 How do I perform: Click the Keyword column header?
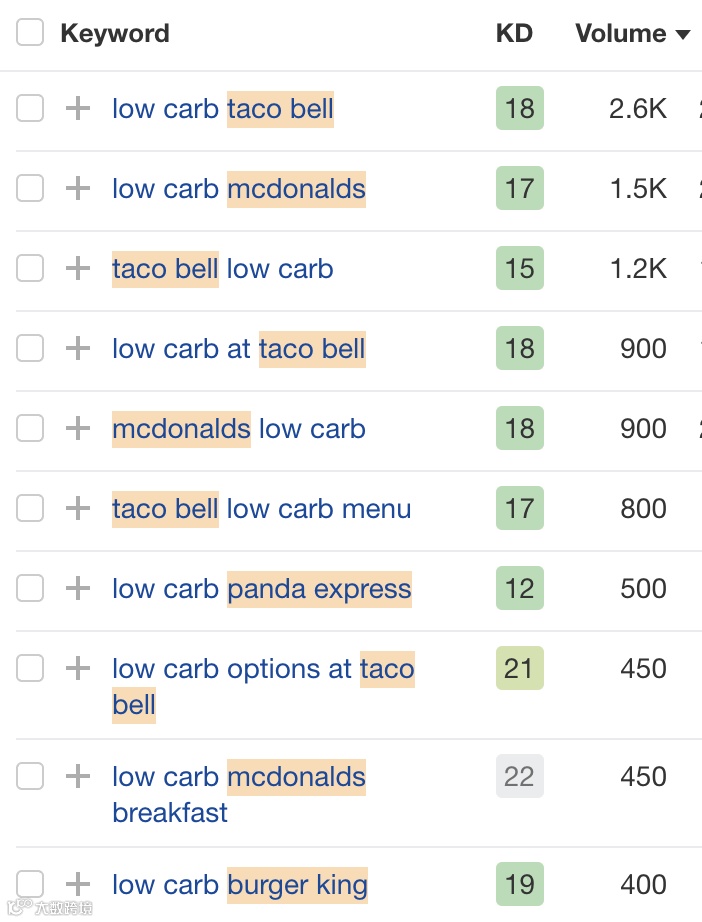(x=114, y=33)
